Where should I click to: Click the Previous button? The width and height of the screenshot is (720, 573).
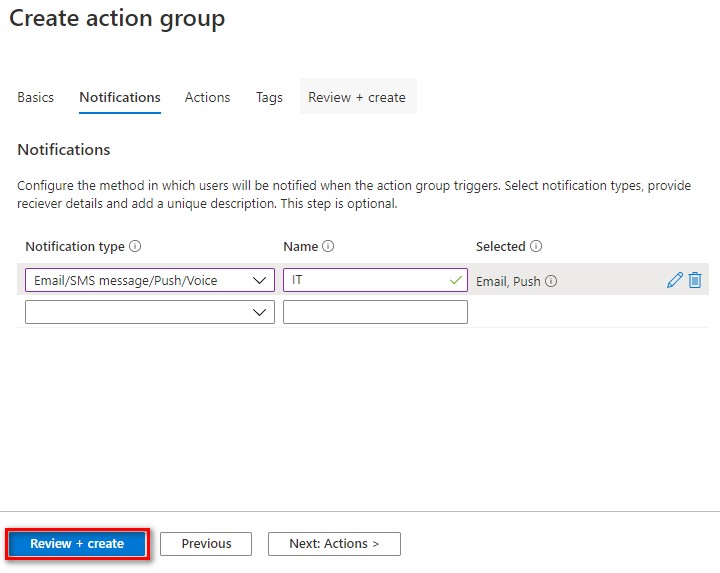[207, 544]
